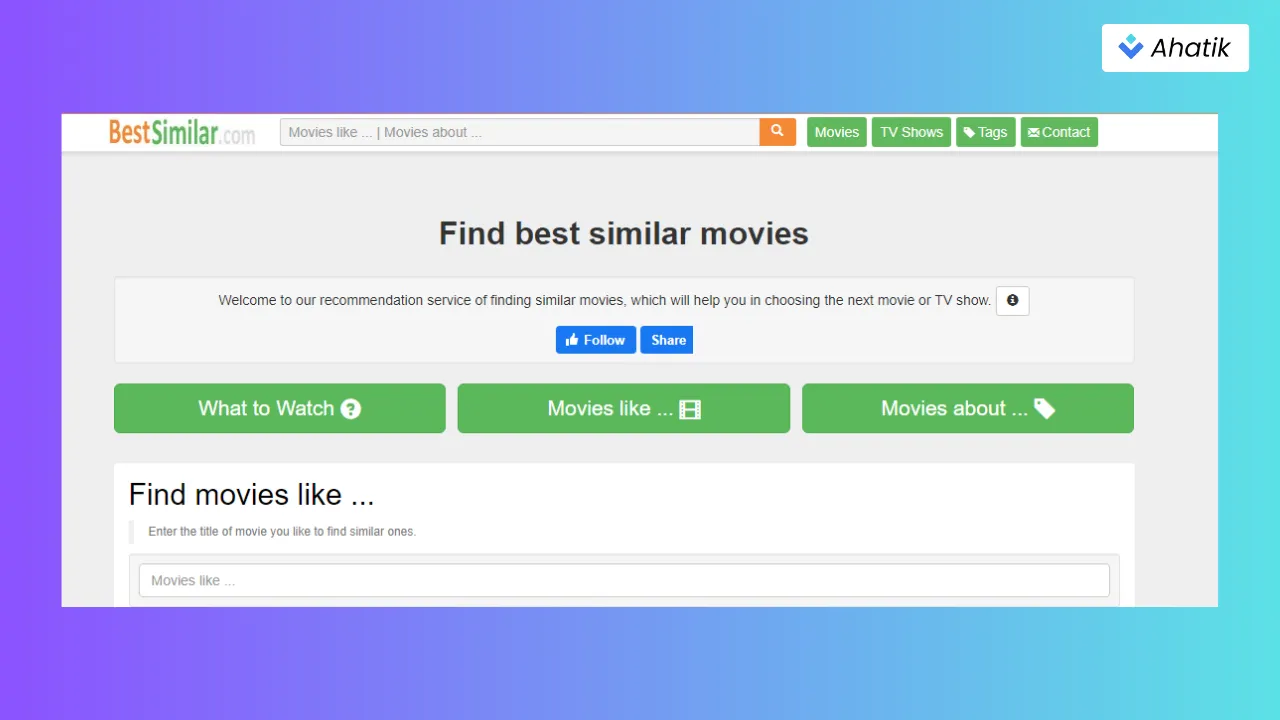
Task: Click the welcome recommendation service sentence
Action: coord(605,300)
